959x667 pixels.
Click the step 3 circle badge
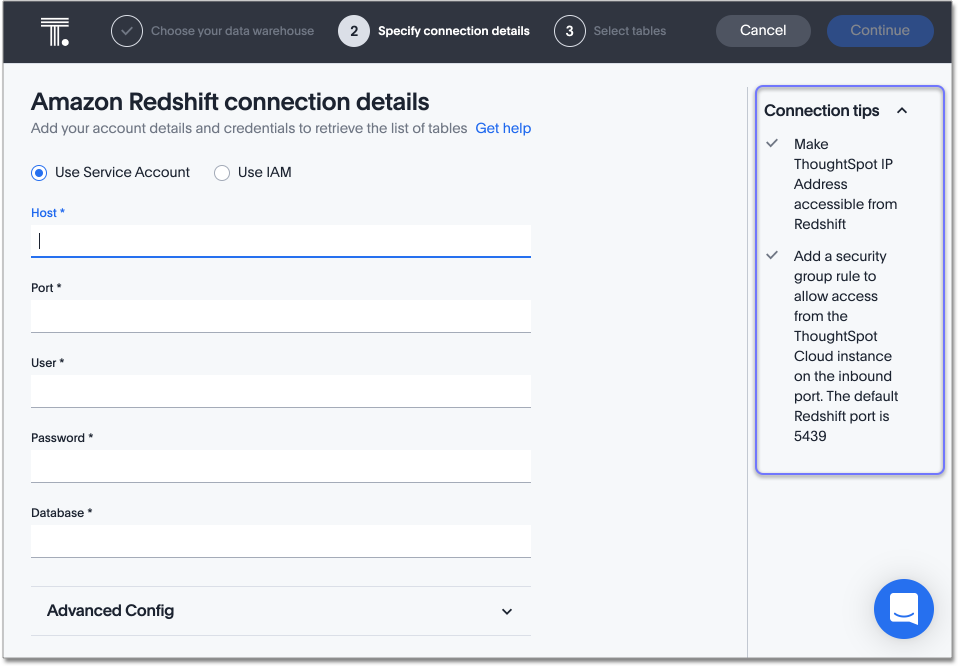569,31
